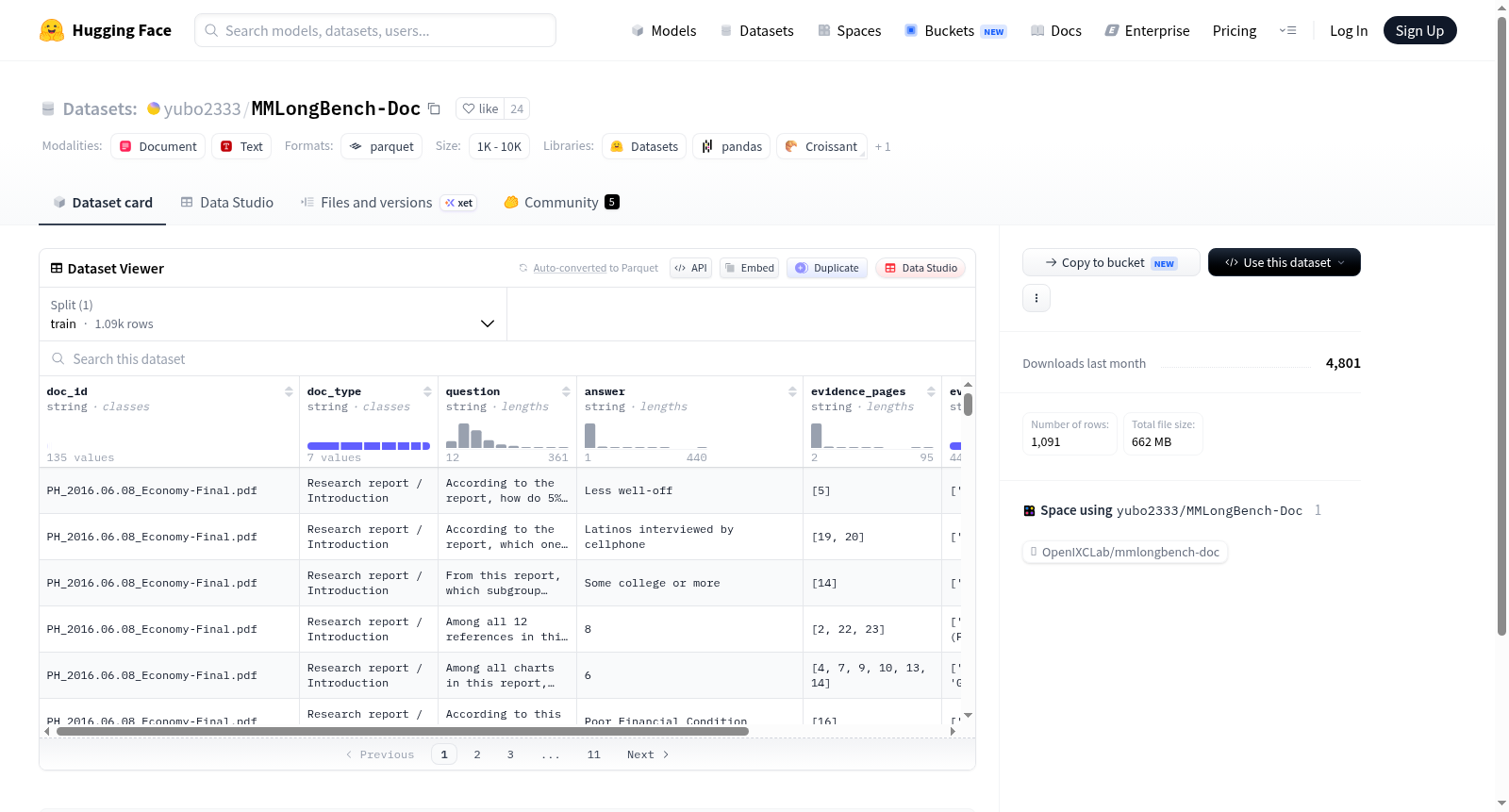Go to Spaces
Screen dimensions: 1509x812
[x=849, y=30]
